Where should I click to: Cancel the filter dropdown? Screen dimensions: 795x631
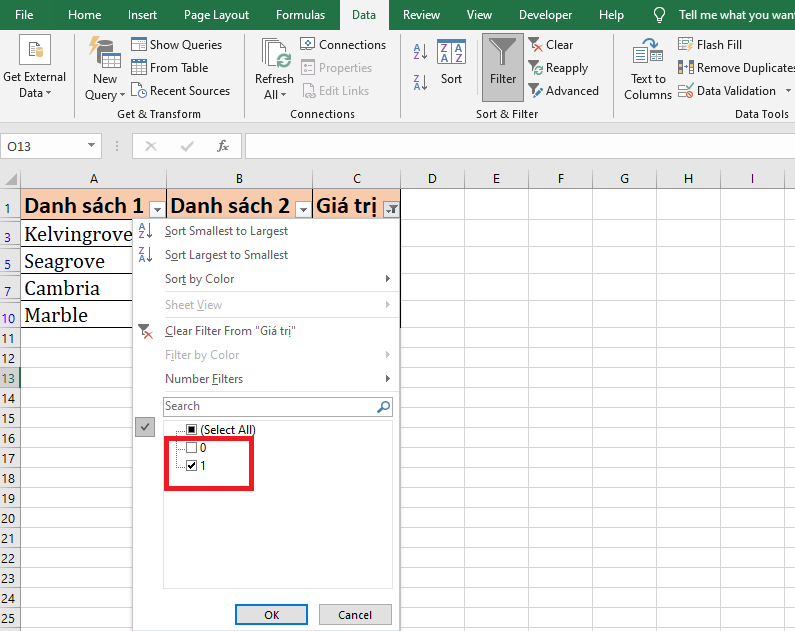coord(355,615)
